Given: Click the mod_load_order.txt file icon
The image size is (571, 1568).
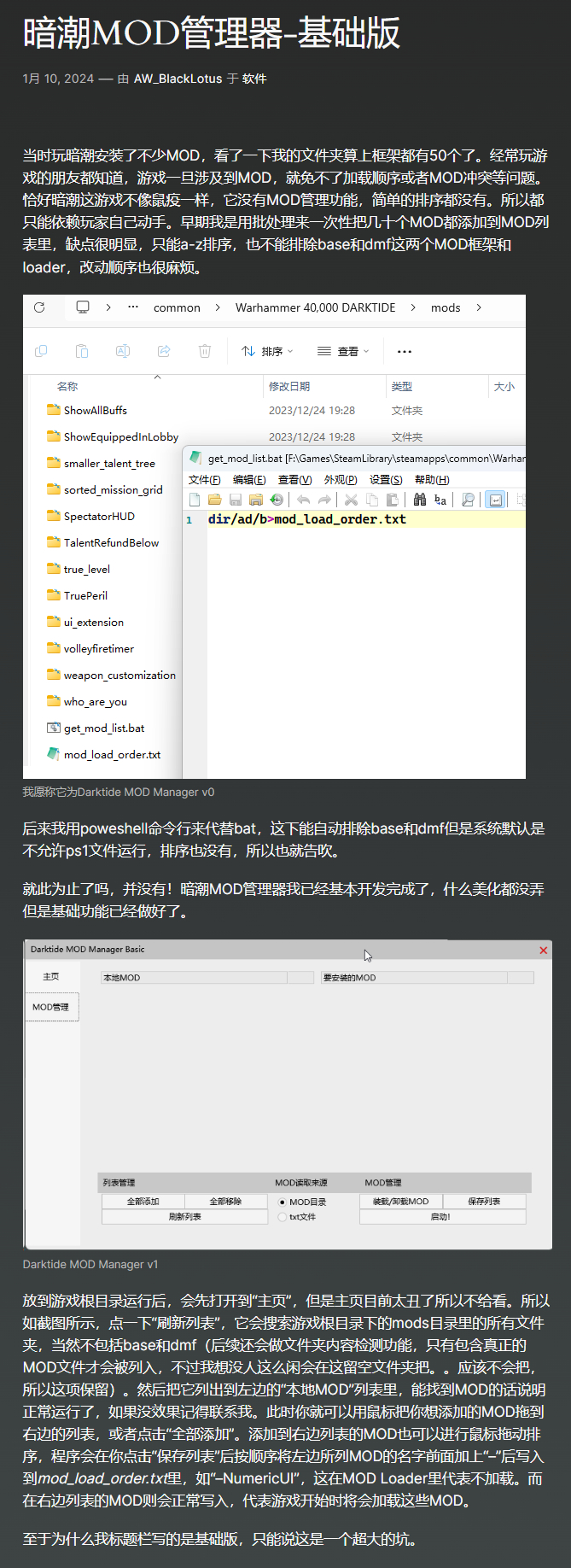Looking at the screenshot, I should (54, 754).
